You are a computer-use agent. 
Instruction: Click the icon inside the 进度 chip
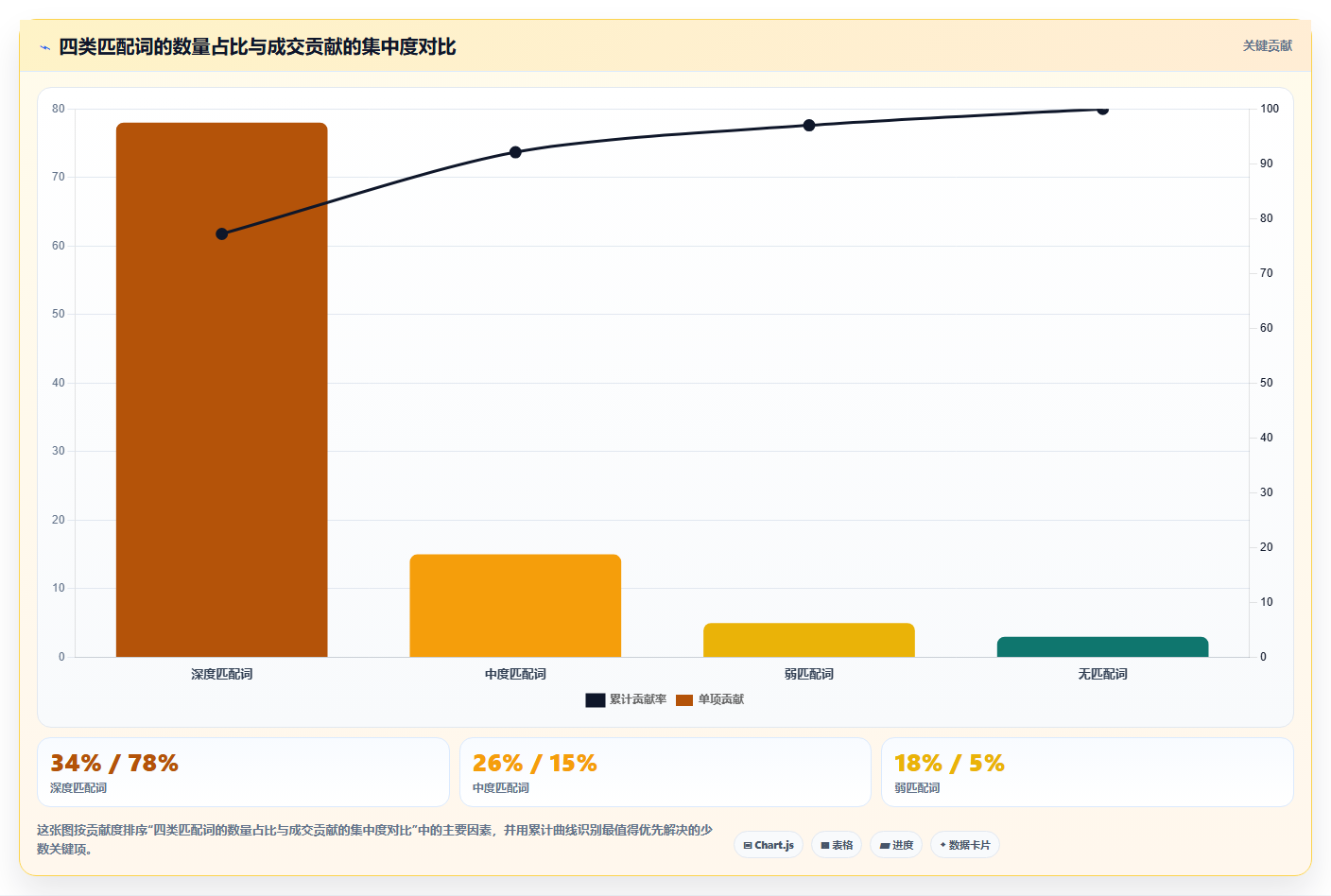click(885, 846)
